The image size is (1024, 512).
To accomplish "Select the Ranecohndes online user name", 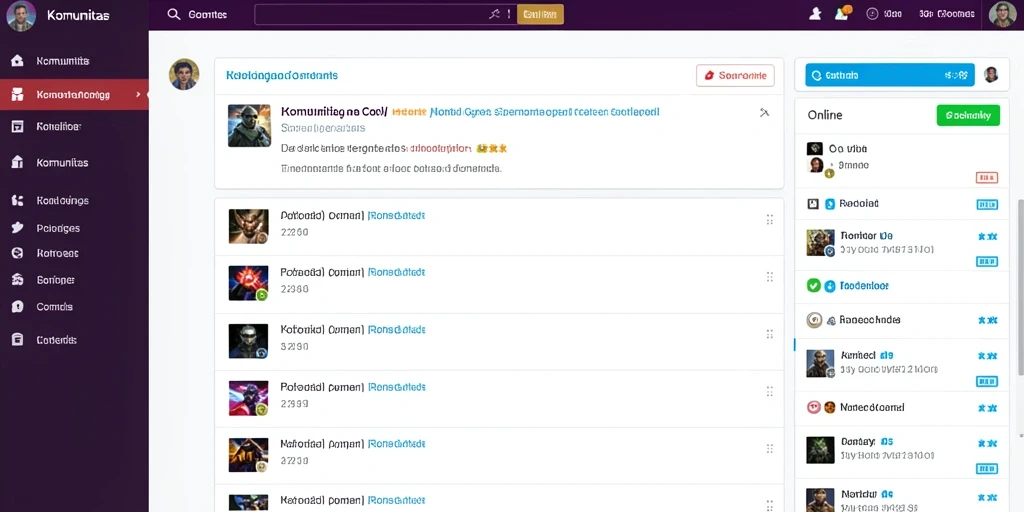I will [870, 320].
